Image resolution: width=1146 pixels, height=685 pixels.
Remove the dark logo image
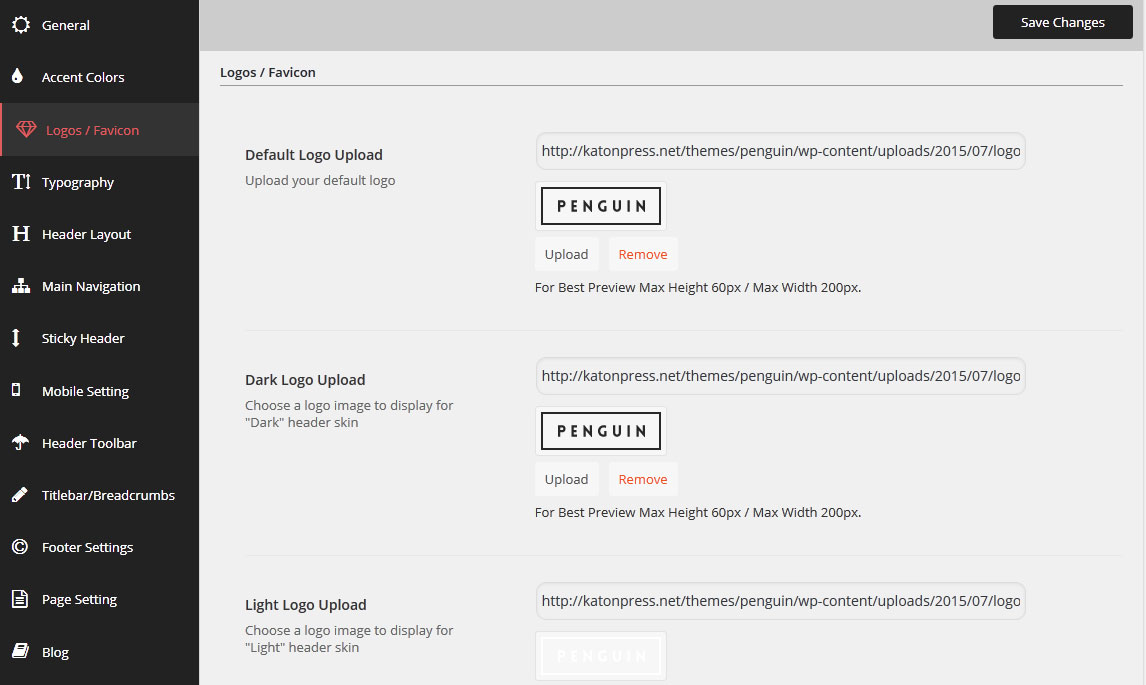pyautogui.click(x=643, y=479)
